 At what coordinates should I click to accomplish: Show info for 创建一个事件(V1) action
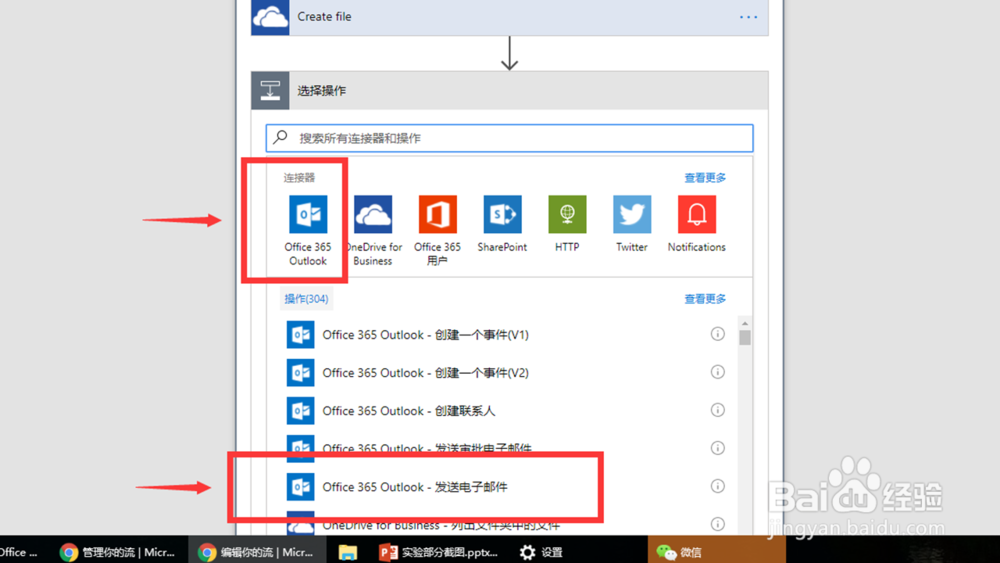[717, 334]
